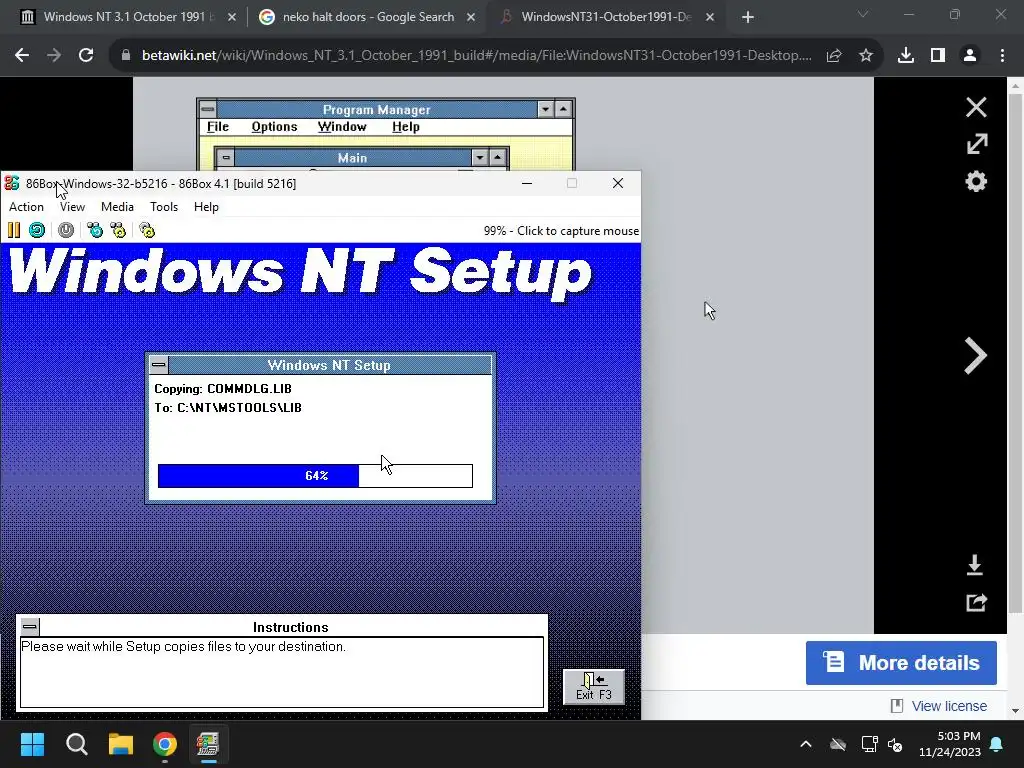
Task: Open the 86Box Help menu
Action: tap(206, 207)
